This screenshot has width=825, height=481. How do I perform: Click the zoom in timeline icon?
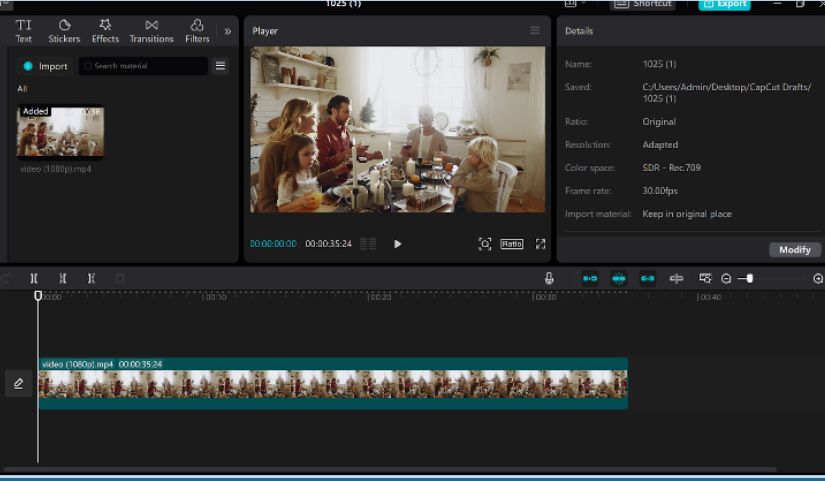[x=818, y=279]
